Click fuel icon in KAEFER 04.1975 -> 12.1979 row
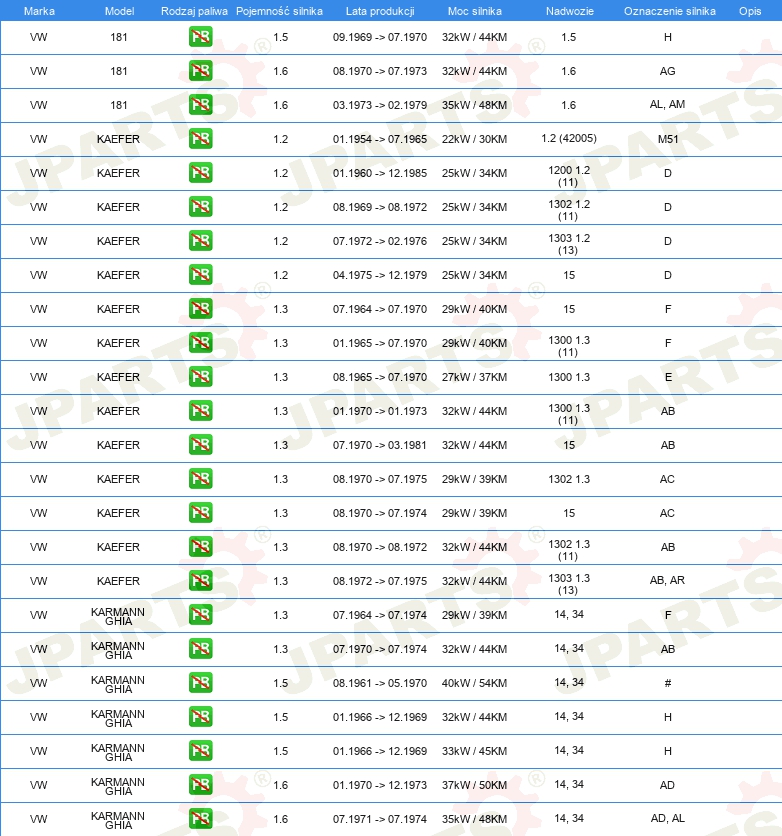 200,275
